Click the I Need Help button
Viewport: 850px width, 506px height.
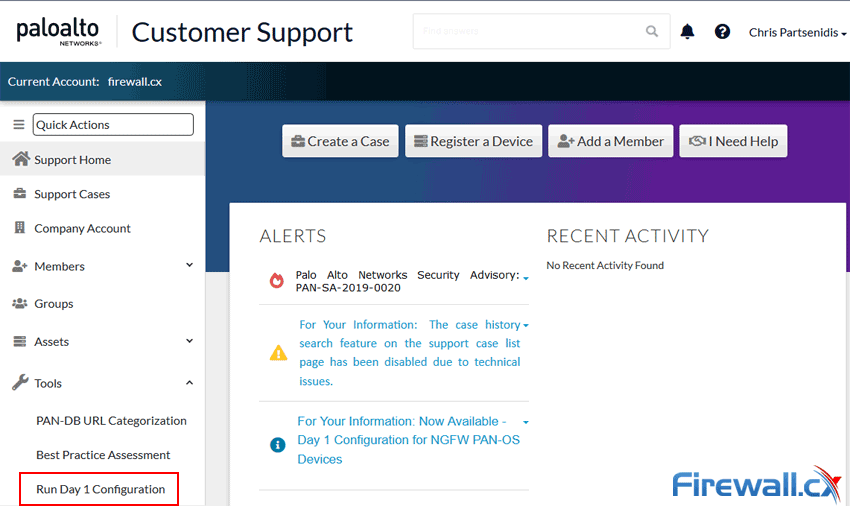[x=733, y=141]
